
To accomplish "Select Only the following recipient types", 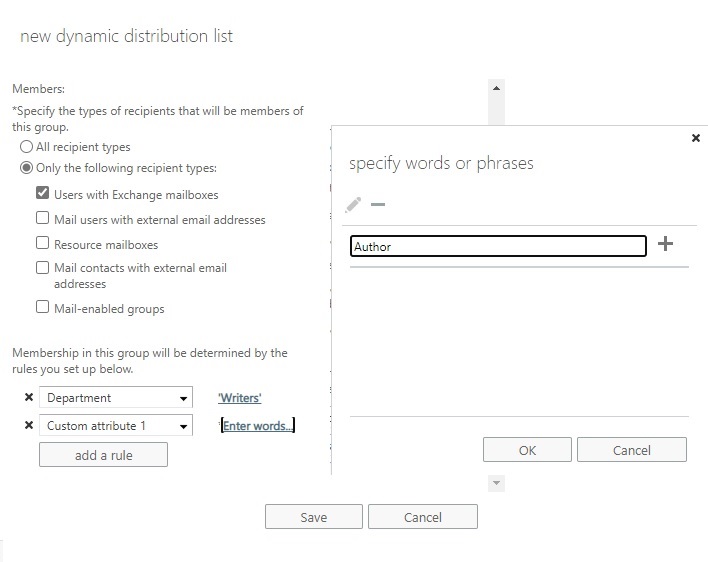I will 26,168.
